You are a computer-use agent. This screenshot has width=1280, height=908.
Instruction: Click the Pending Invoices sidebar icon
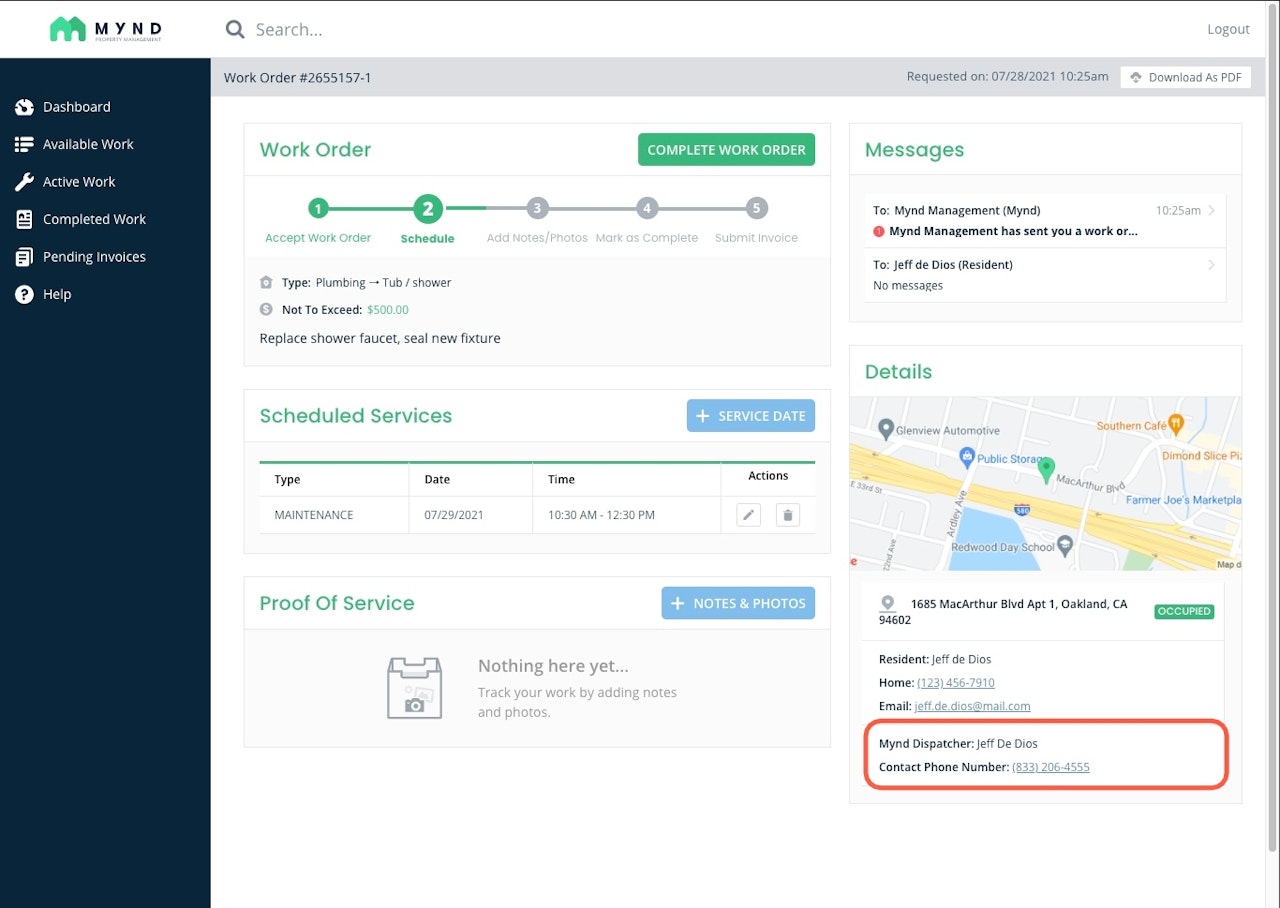pos(25,257)
